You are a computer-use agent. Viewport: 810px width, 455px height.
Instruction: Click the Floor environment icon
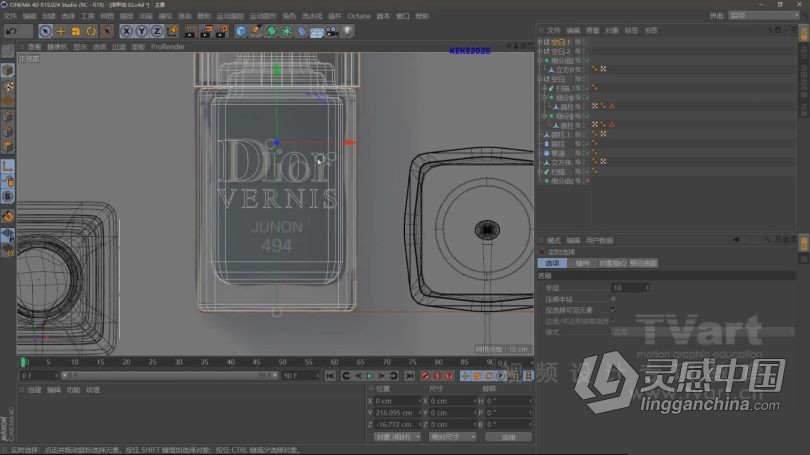click(x=317, y=32)
